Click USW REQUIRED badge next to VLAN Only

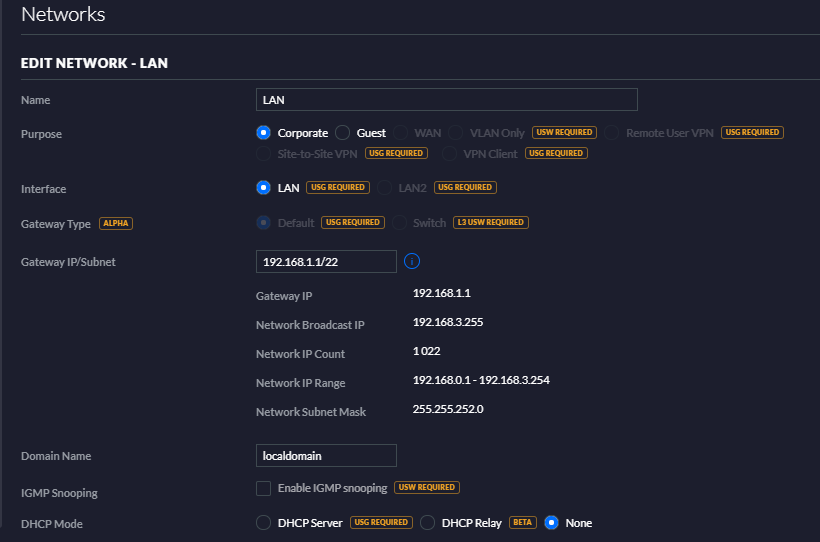(564, 132)
